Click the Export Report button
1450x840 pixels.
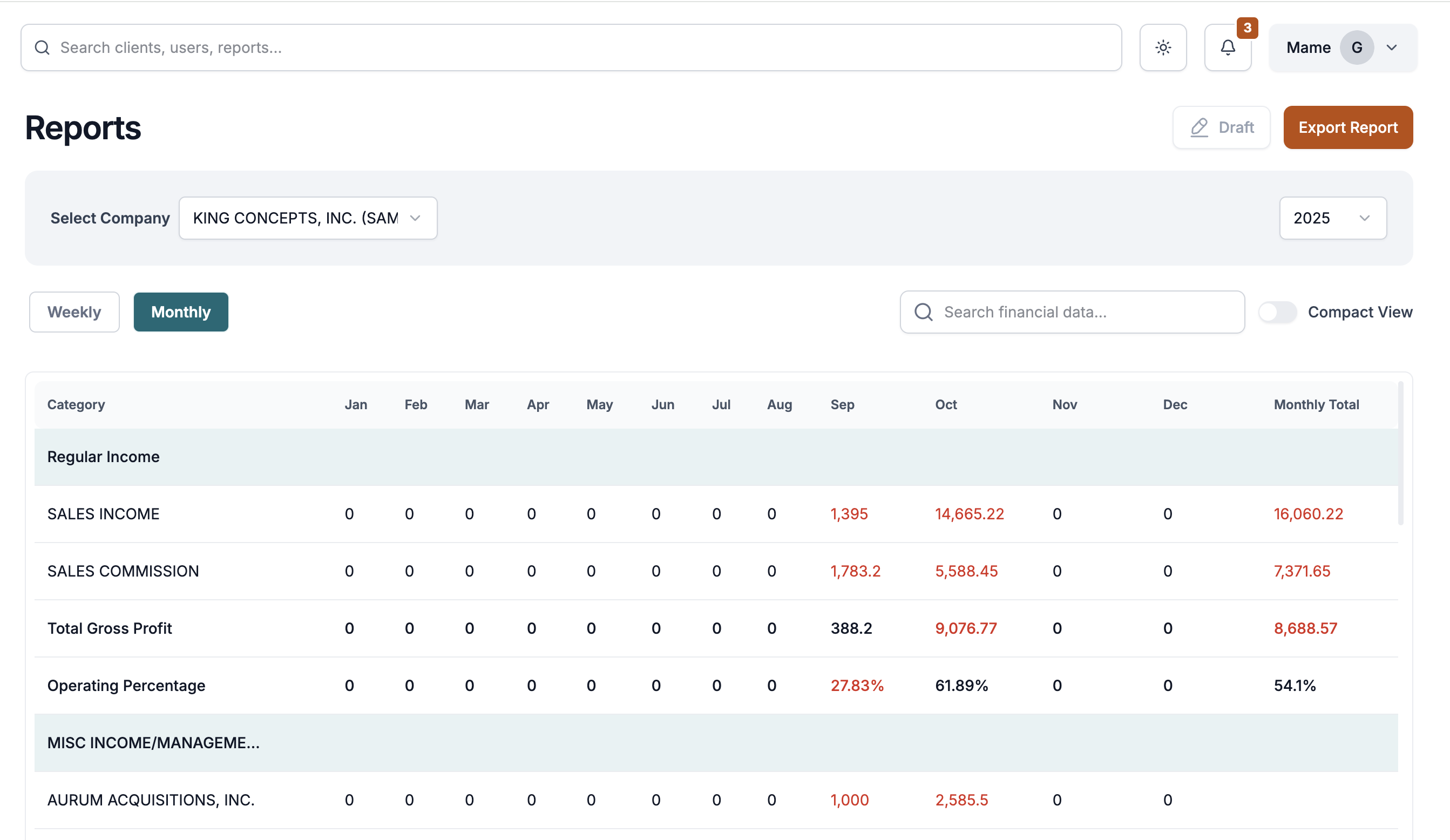tap(1347, 127)
